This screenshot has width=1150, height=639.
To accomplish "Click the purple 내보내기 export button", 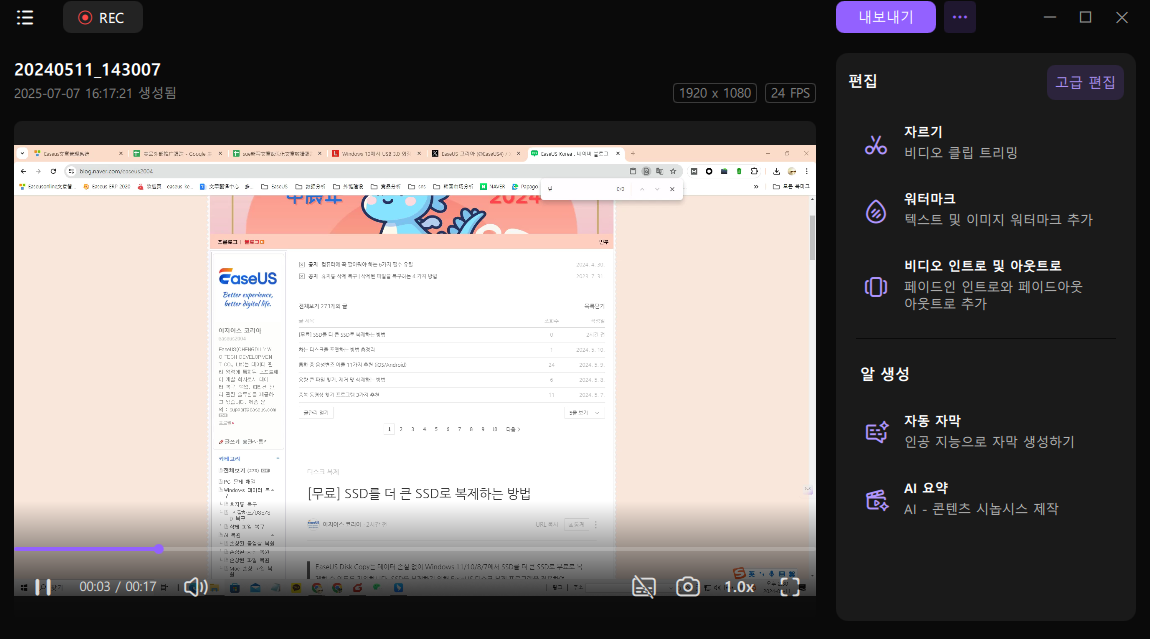I will 885,17.
